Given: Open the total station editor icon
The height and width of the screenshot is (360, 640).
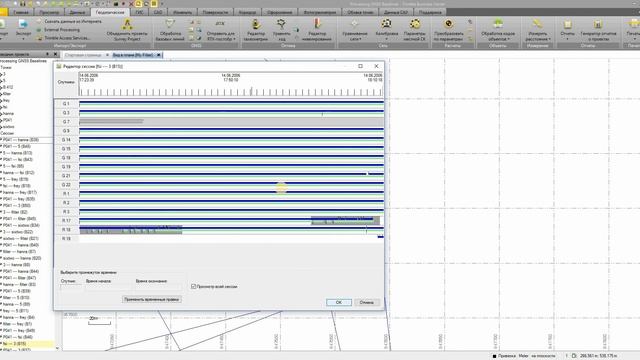Looking at the screenshot, I should click(256, 24).
